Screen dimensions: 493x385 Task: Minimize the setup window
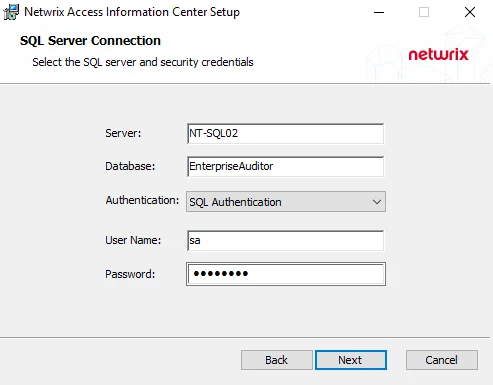coord(379,12)
